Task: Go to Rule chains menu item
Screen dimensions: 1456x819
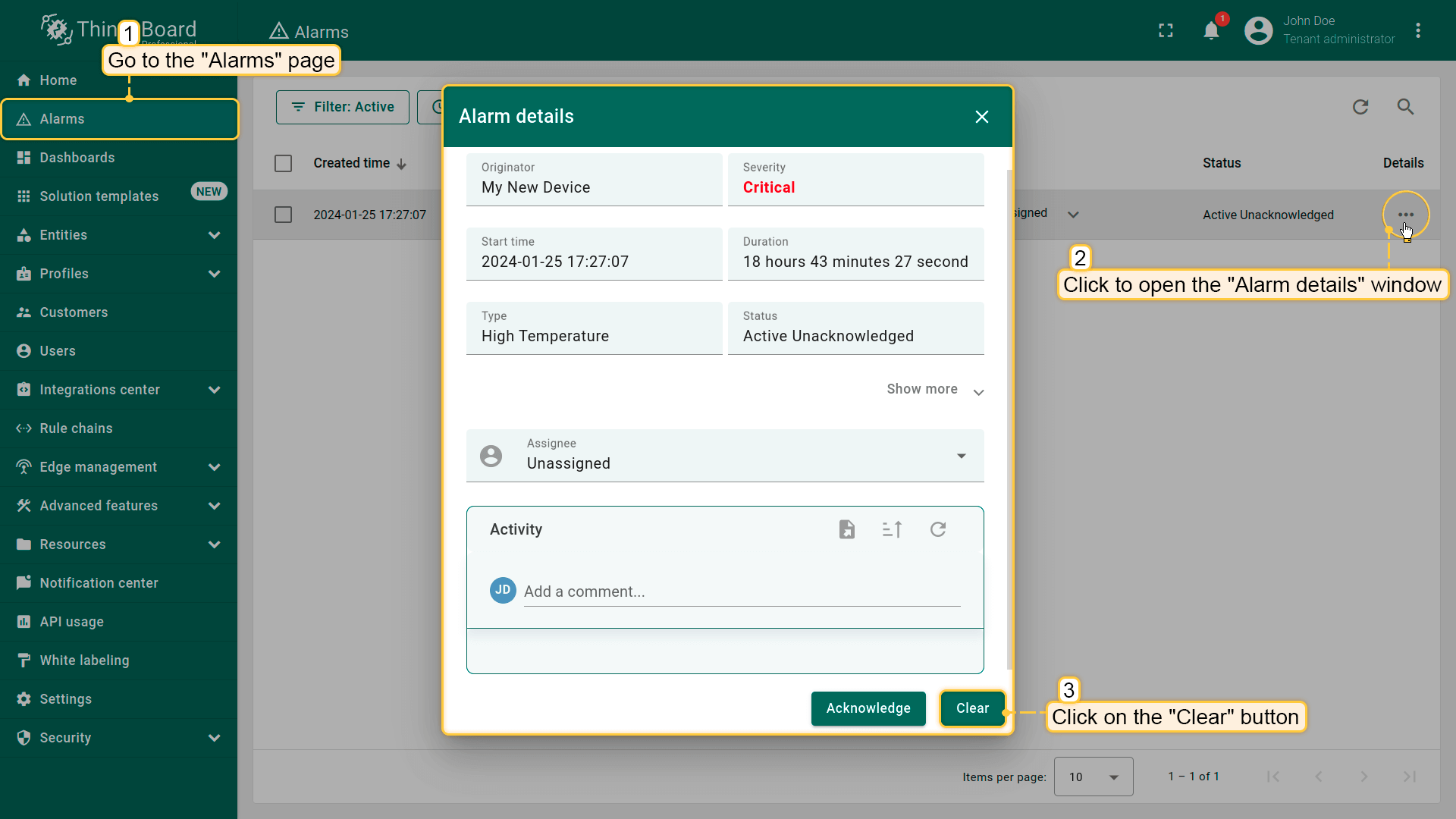Action: point(76,428)
